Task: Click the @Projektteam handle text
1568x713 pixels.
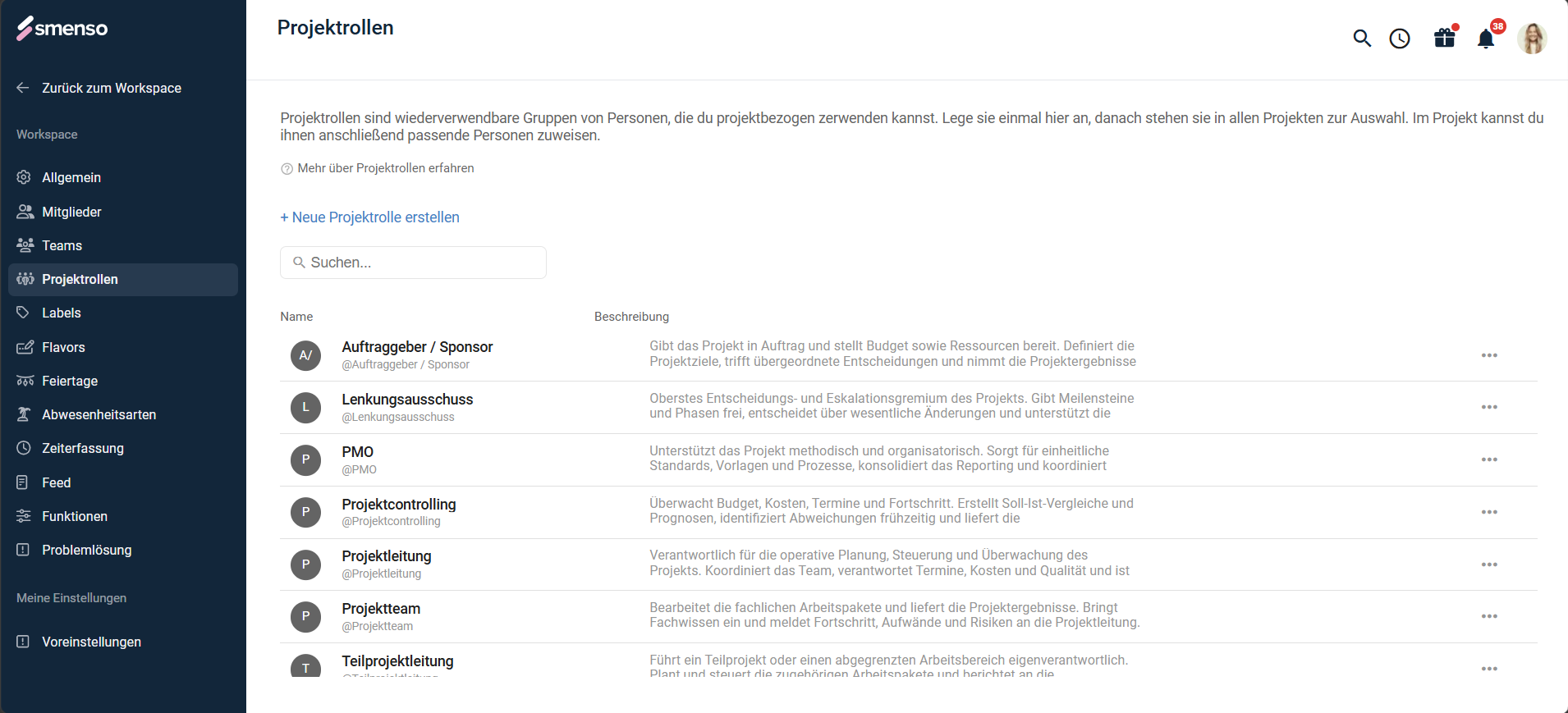Action: [378, 626]
